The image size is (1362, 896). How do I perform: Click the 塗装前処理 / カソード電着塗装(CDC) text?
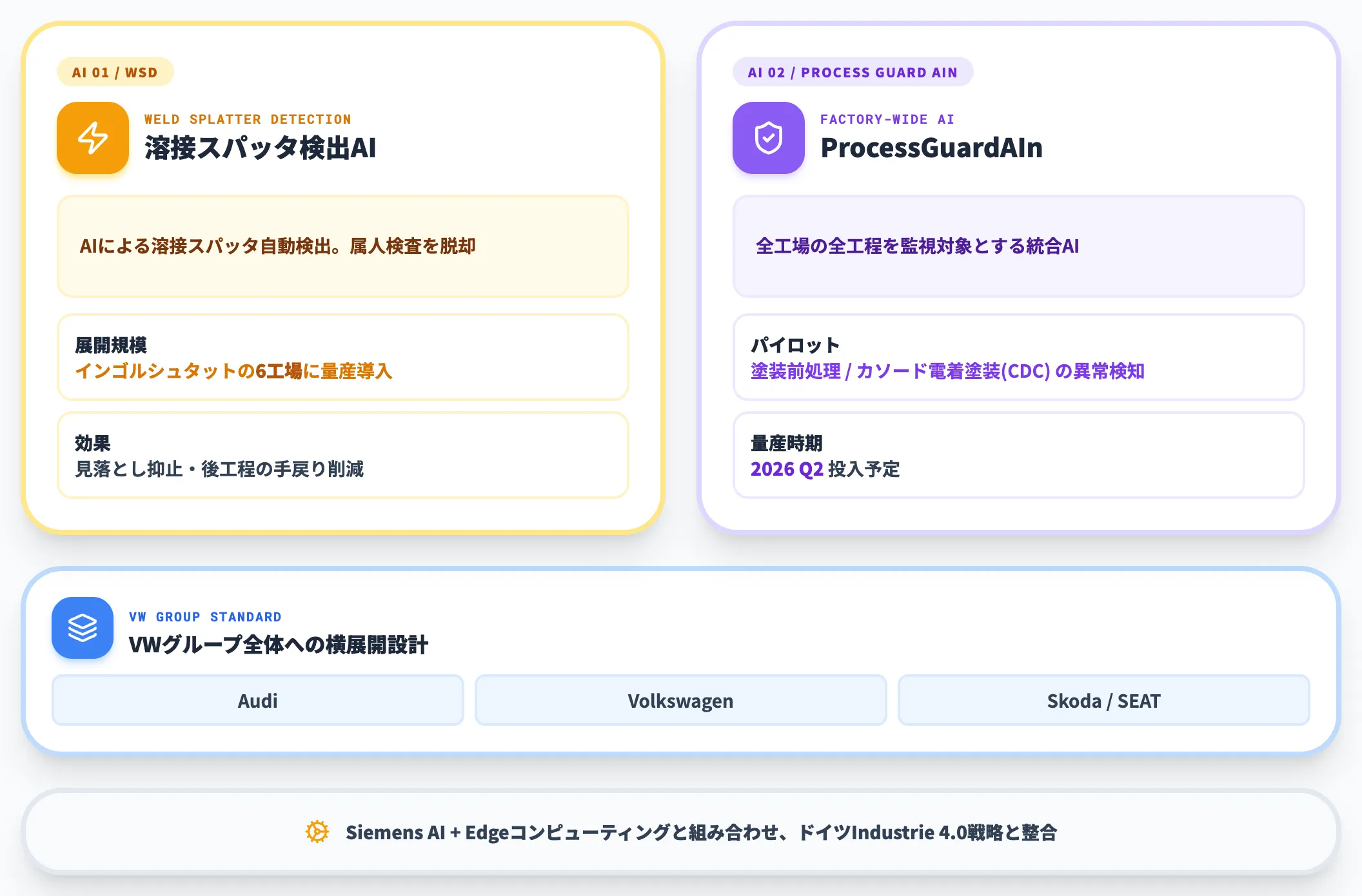click(x=947, y=371)
